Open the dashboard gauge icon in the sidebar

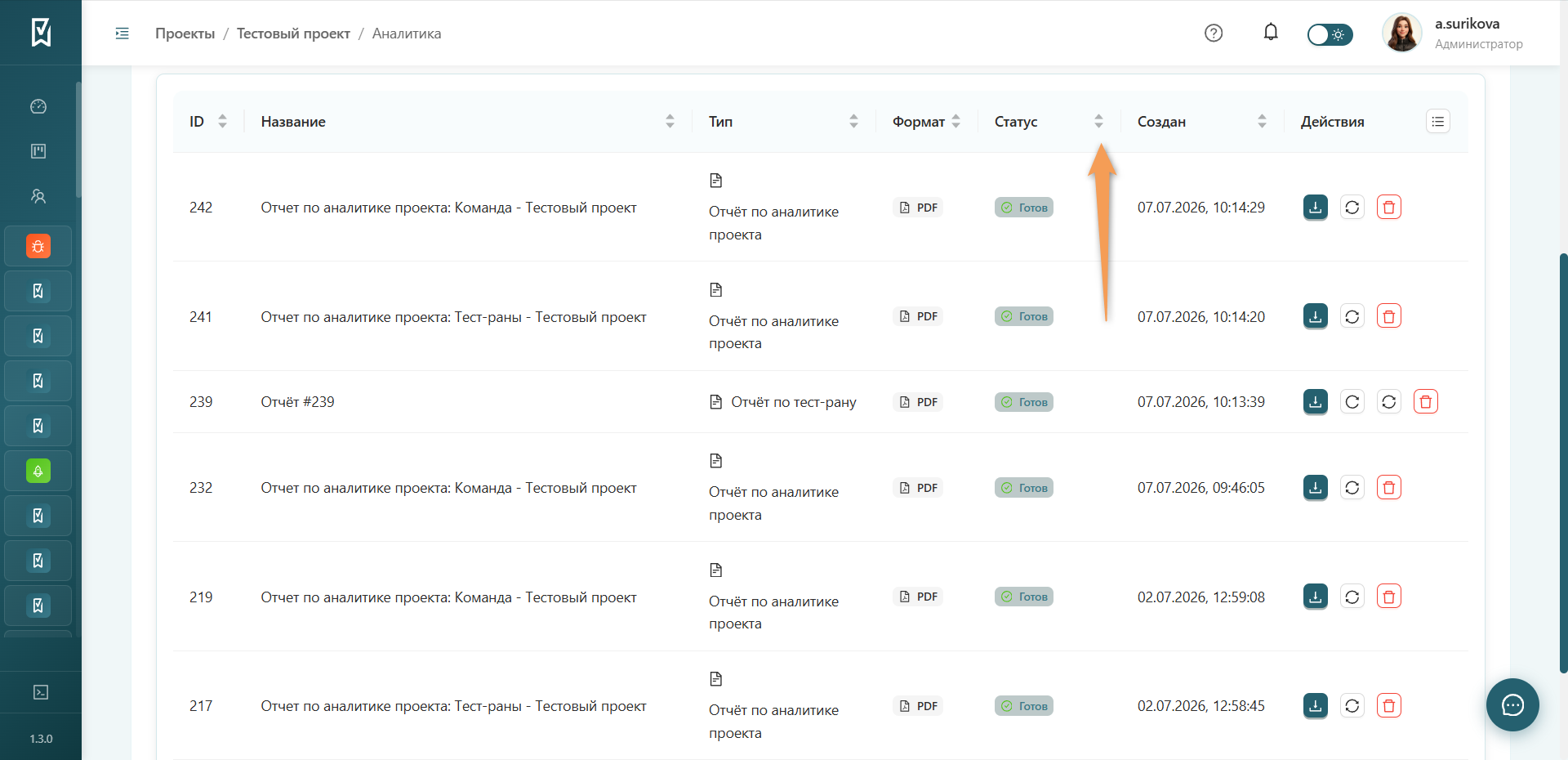[x=38, y=106]
